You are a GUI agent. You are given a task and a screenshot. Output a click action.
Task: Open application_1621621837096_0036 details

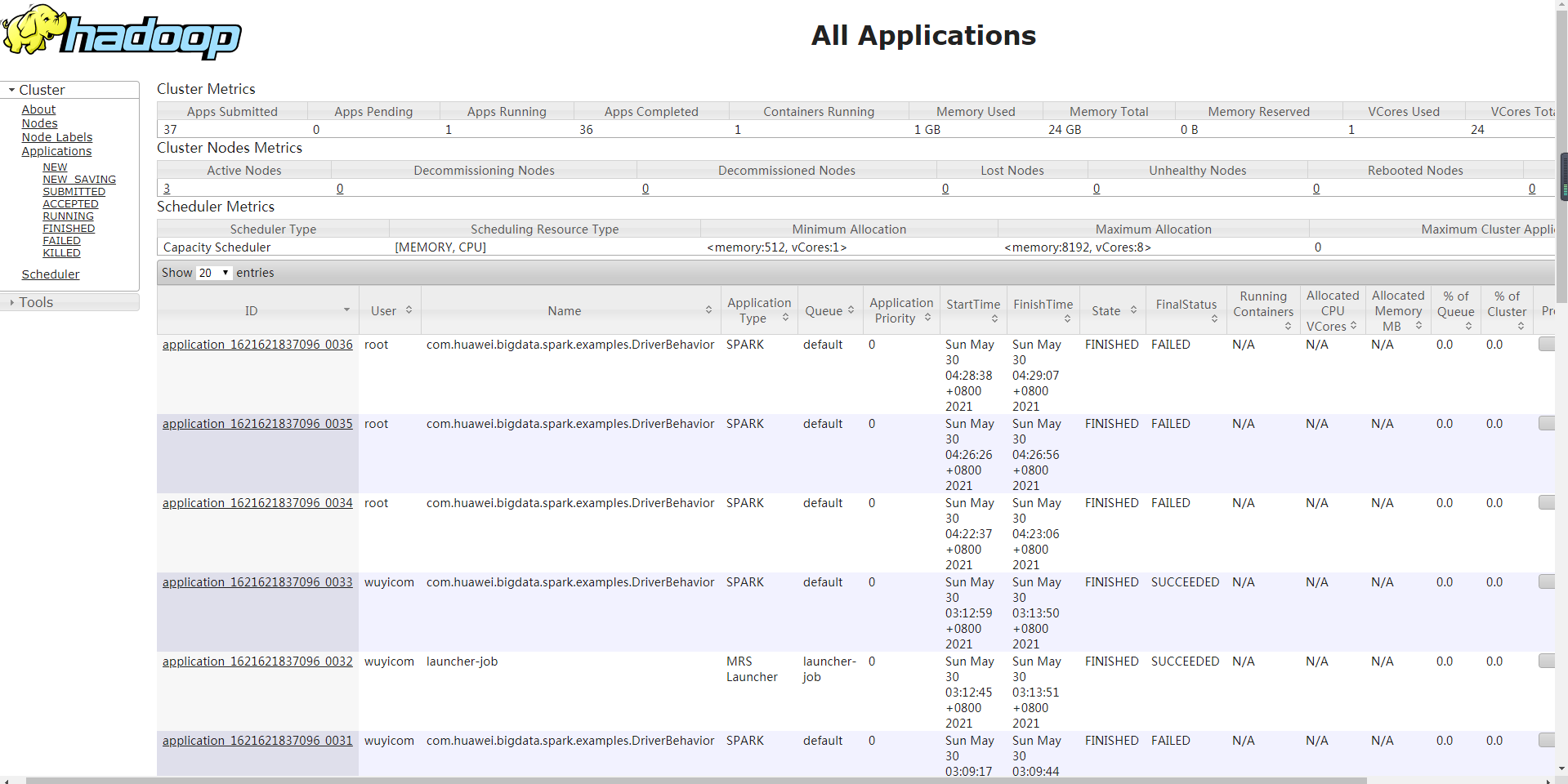[257, 345]
